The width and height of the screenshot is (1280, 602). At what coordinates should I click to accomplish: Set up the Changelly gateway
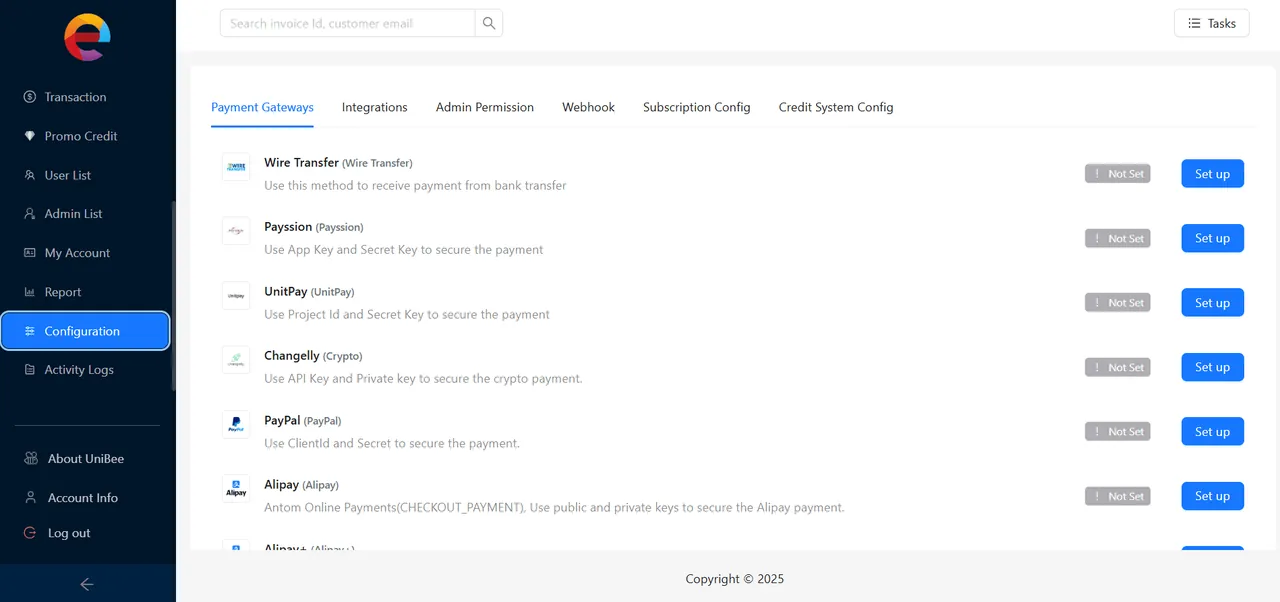pyautogui.click(x=1212, y=367)
